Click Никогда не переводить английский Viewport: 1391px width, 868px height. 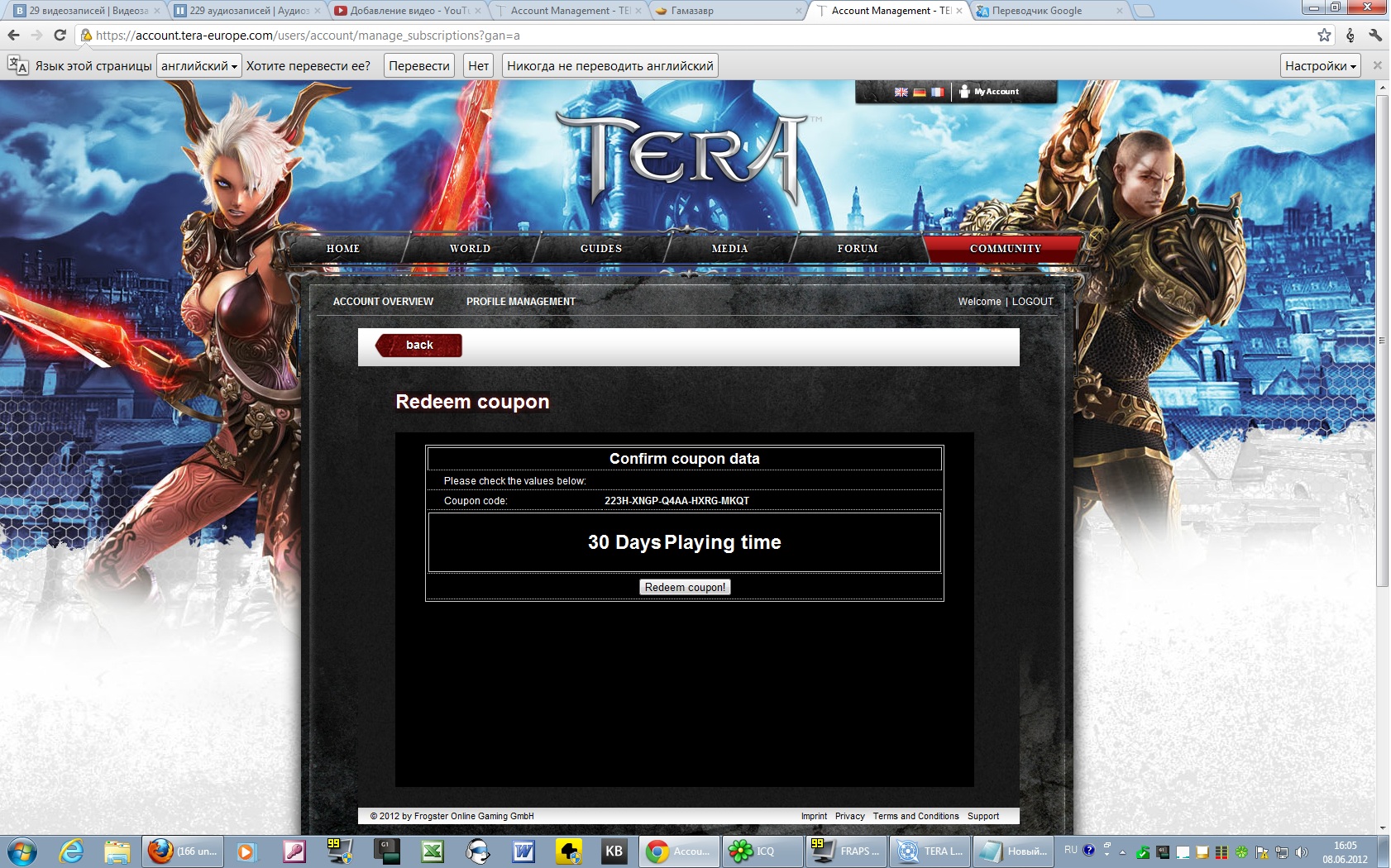coord(609,65)
